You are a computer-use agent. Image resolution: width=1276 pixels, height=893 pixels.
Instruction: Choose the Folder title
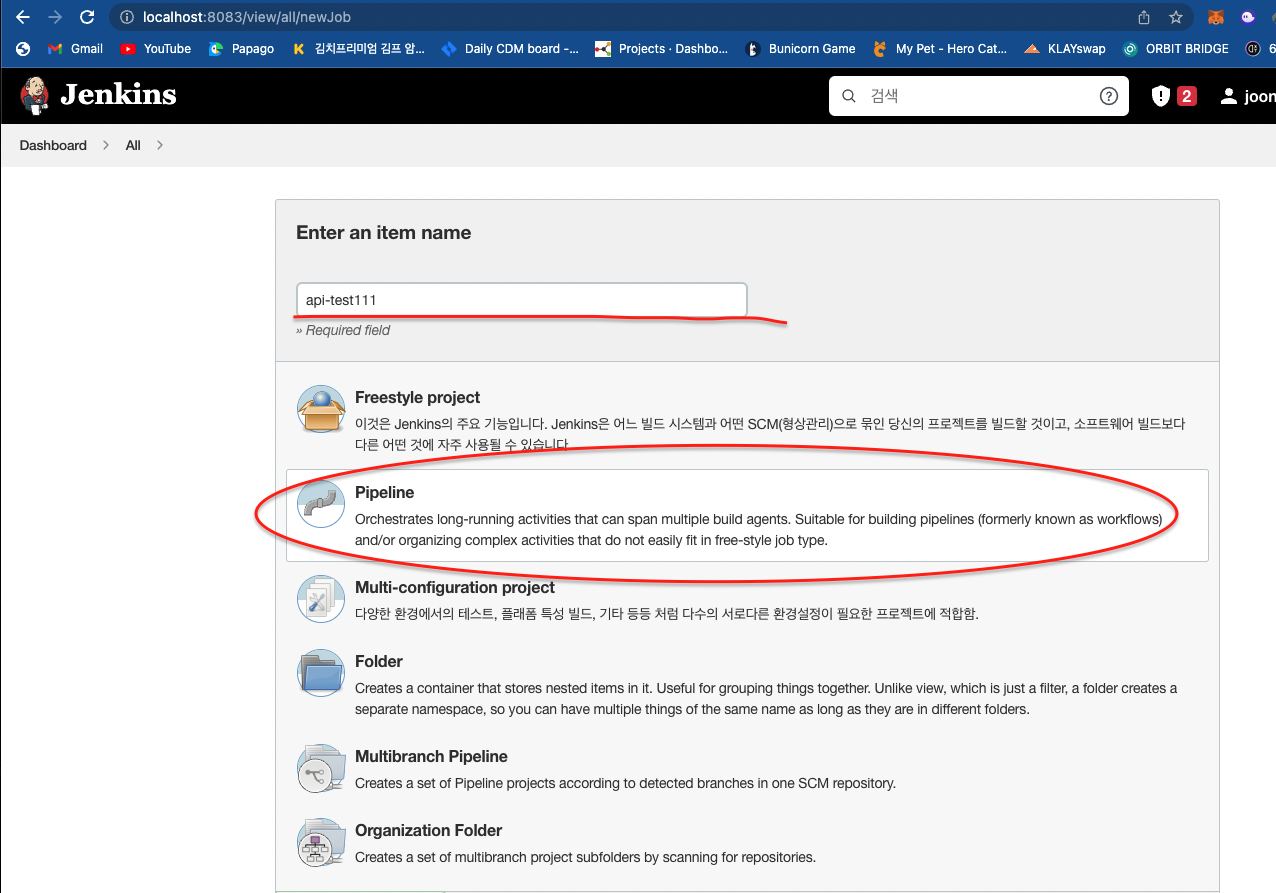379,661
